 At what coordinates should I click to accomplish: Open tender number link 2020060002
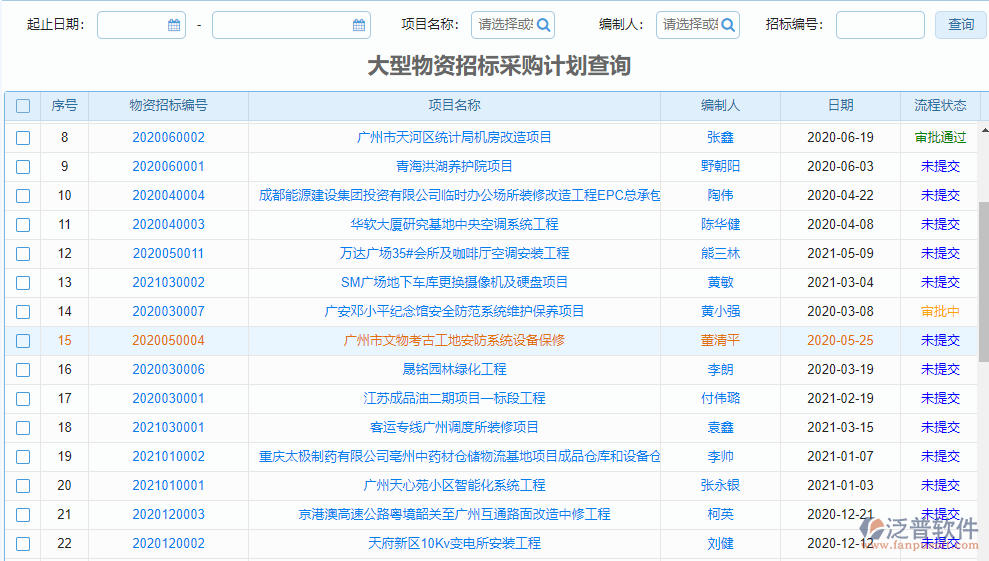[x=168, y=138]
